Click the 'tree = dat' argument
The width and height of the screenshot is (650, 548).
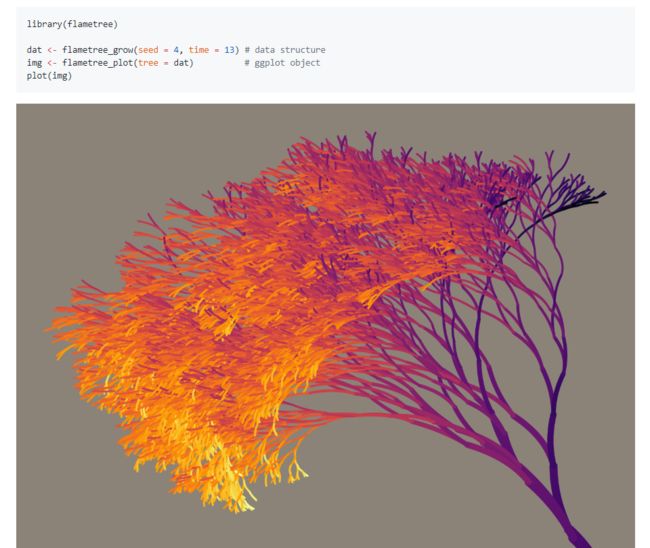(163, 63)
